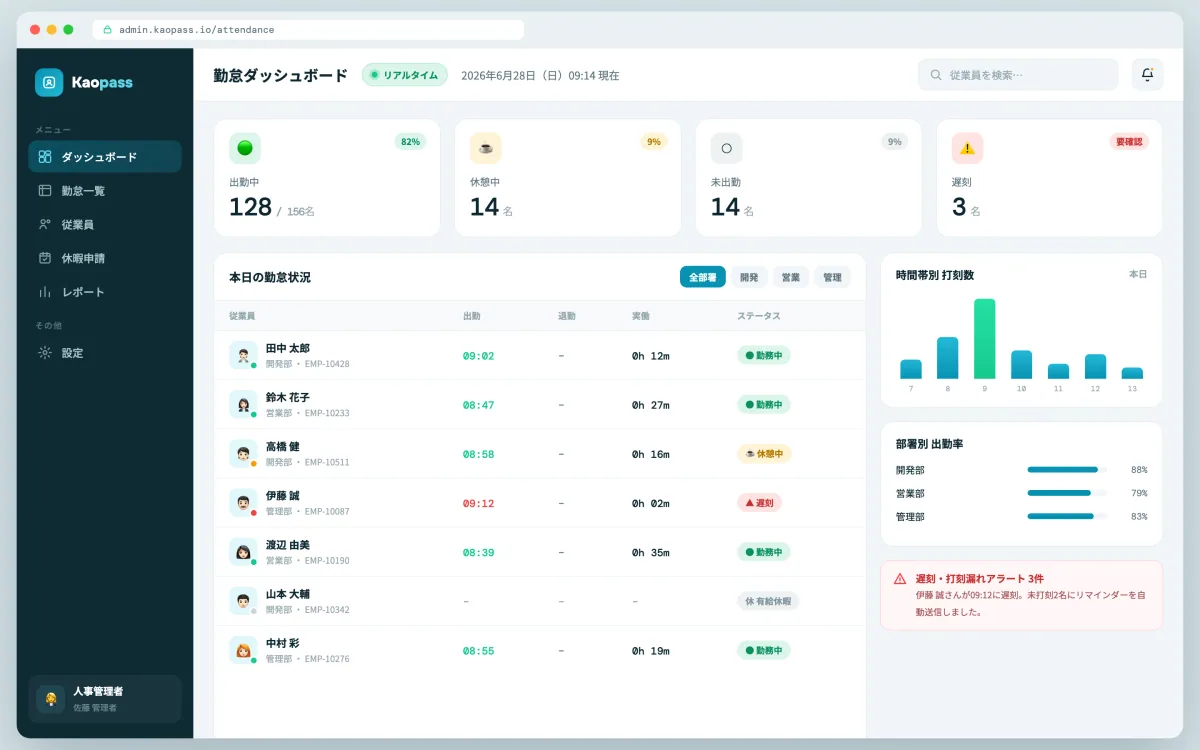Viewport: 1200px width, 750px height.
Task: Click the lock icon in the address bar
Action: (x=108, y=30)
